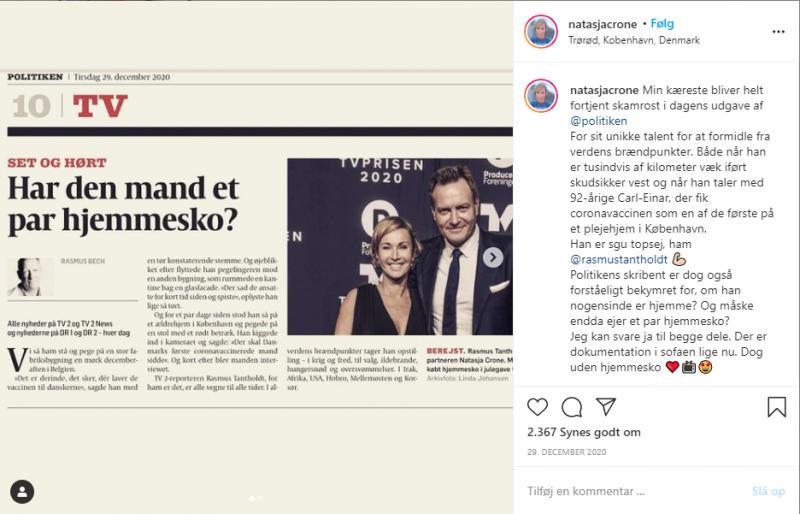Screen dimensions: 800x514
Task: View list of 2.367 Synes godt om
Action: coord(584,432)
